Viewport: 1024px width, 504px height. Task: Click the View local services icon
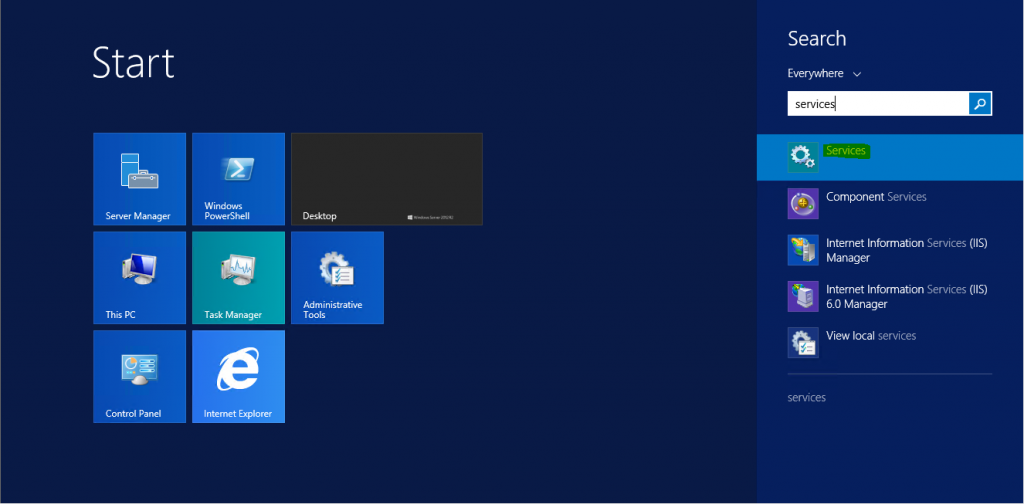(x=803, y=343)
